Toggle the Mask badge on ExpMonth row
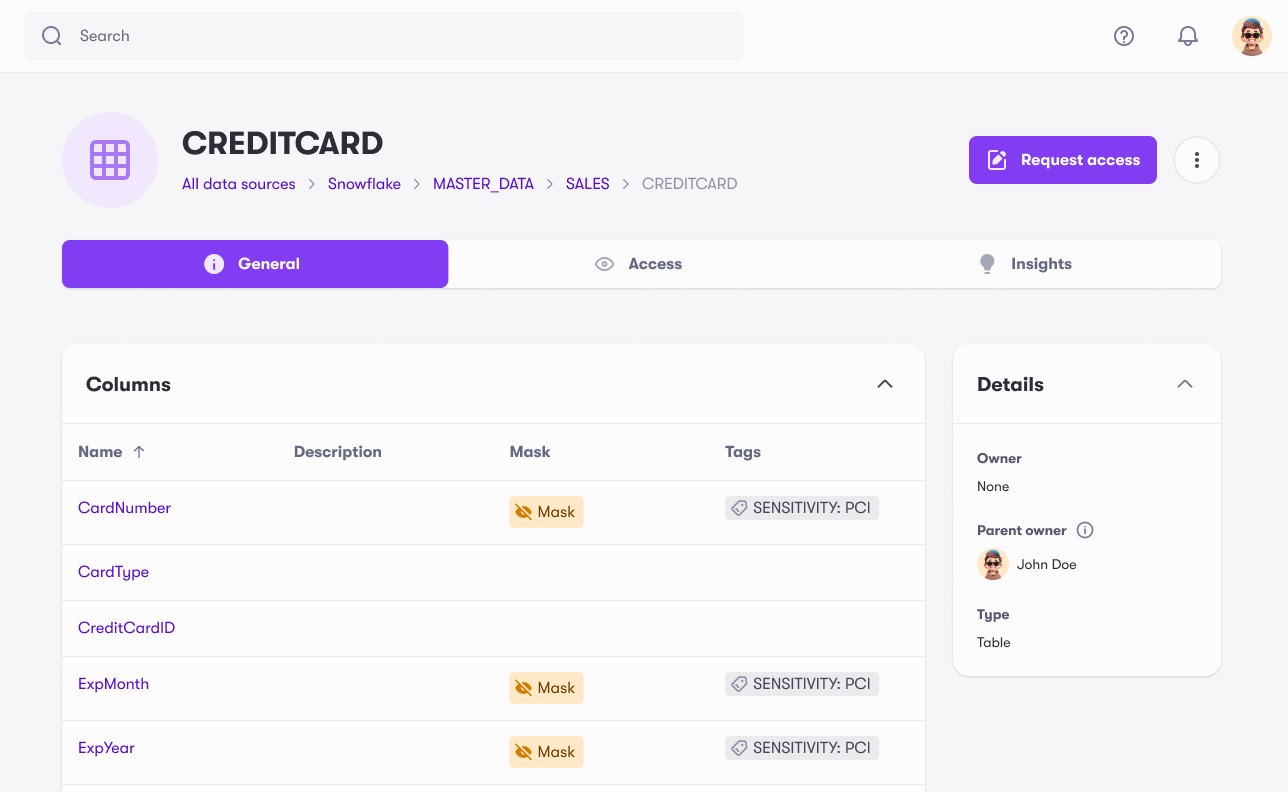 (x=546, y=687)
